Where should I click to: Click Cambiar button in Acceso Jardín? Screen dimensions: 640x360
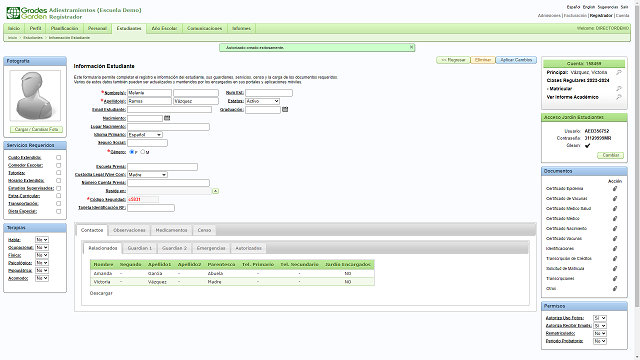point(611,155)
